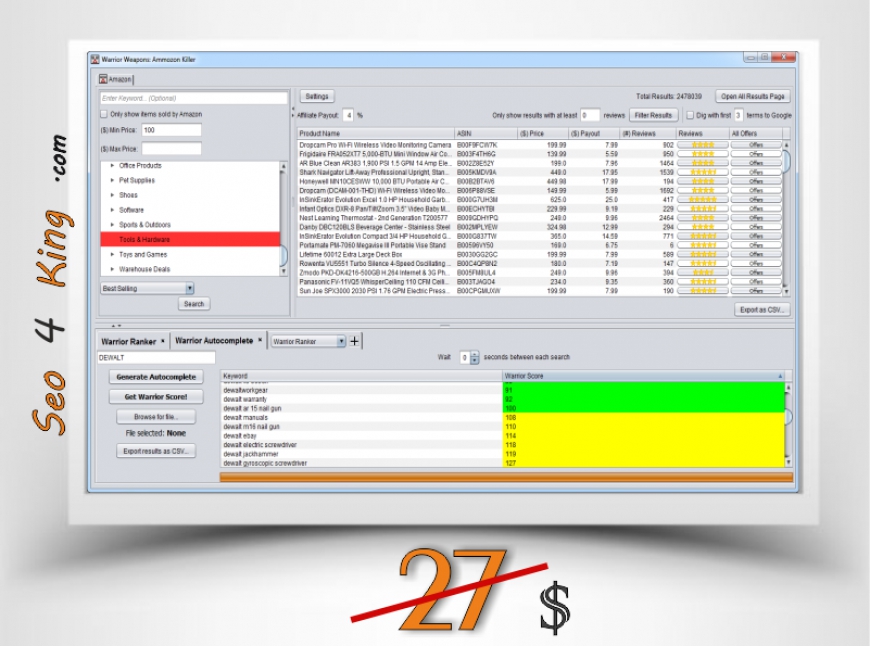Select the dewalt manuals keyword row
Image resolution: width=870 pixels, height=646 pixels.
click(x=503, y=417)
